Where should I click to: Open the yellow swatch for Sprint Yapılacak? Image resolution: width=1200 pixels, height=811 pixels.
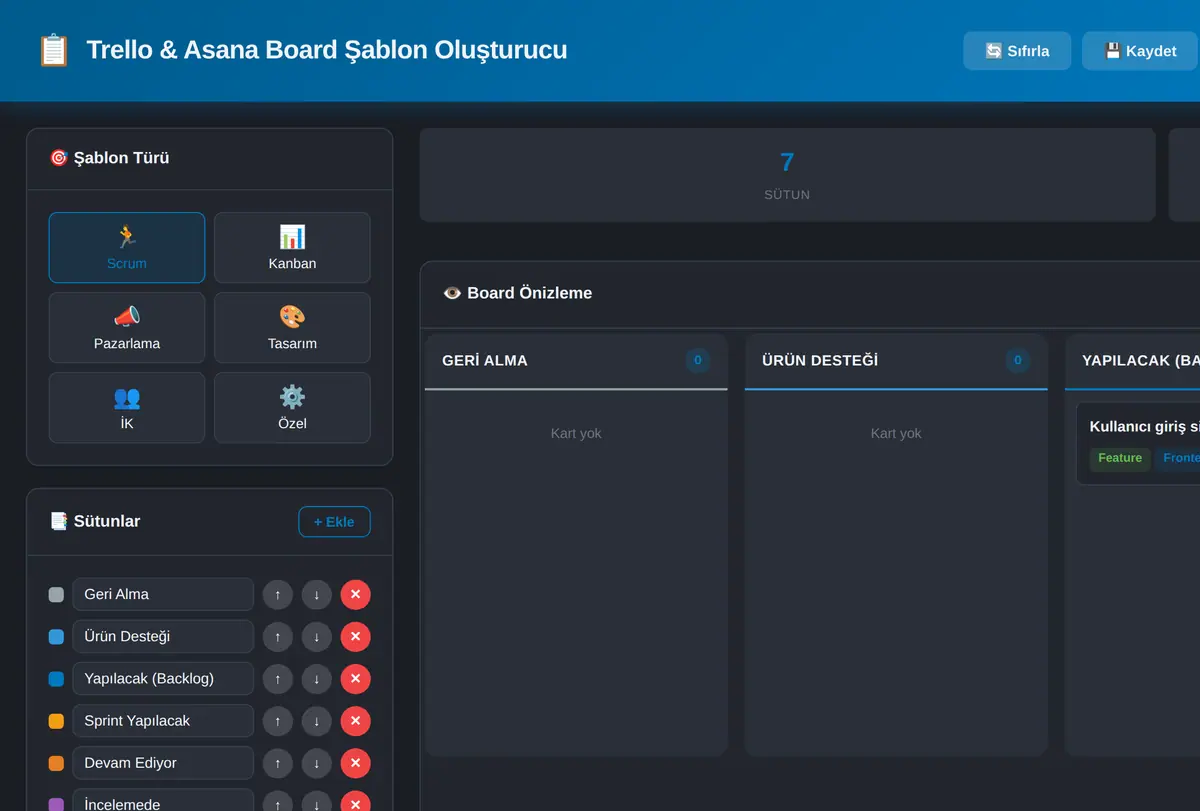[56, 721]
